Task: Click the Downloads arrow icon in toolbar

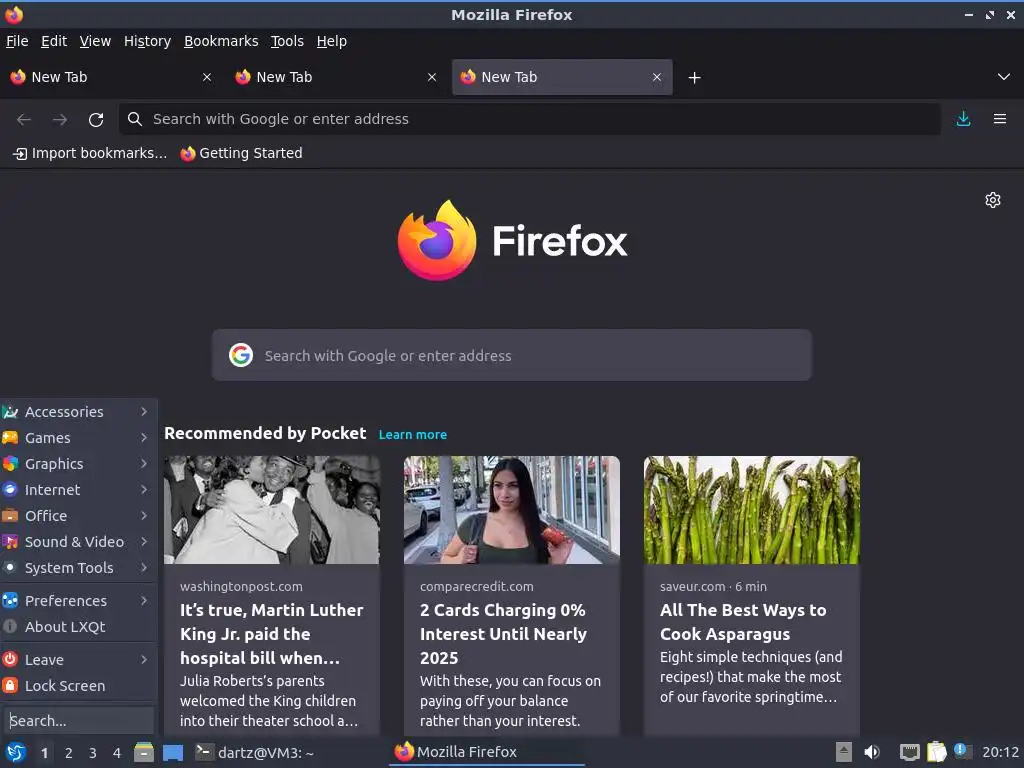Action: (x=963, y=119)
